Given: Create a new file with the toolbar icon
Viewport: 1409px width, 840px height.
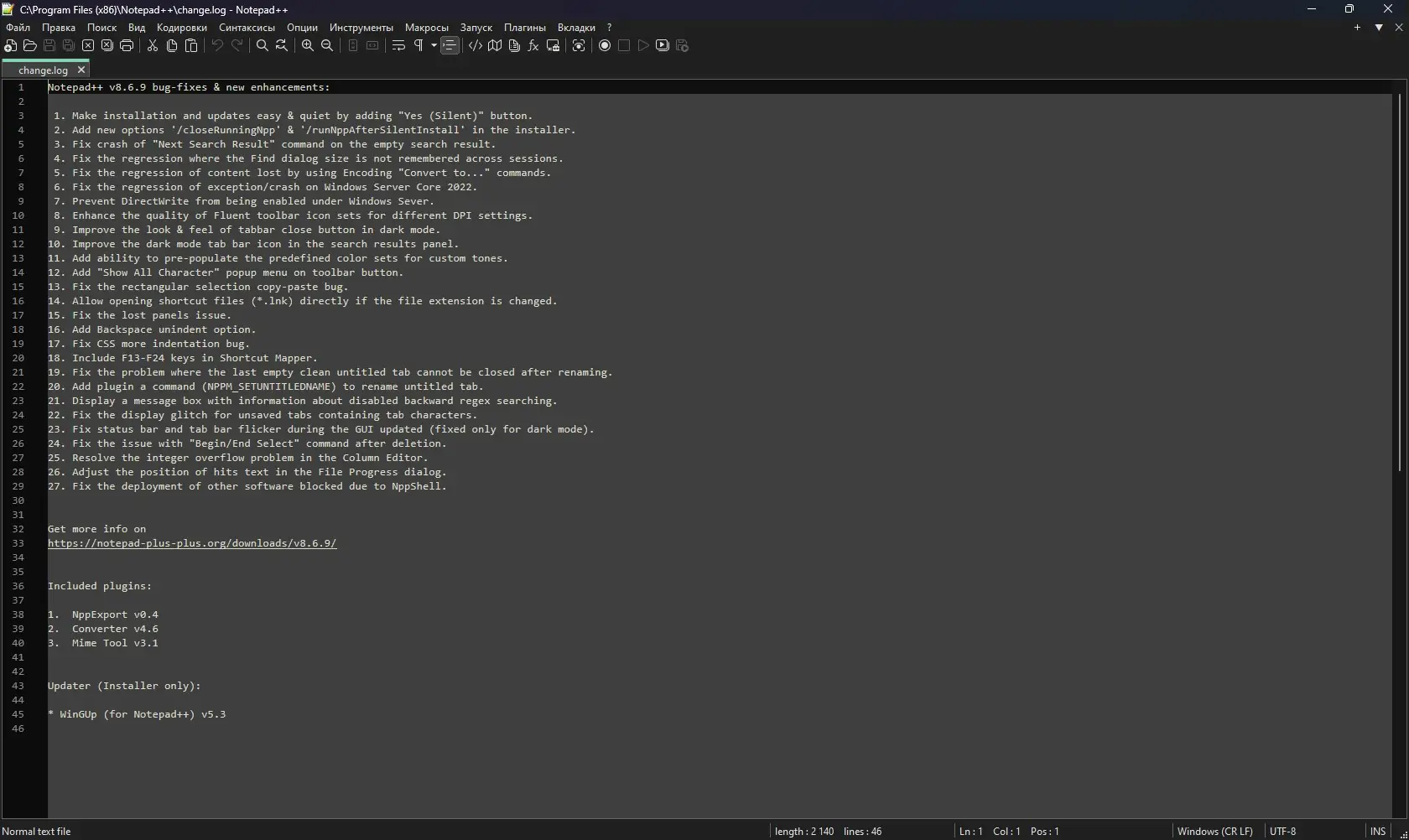Looking at the screenshot, I should [x=11, y=46].
